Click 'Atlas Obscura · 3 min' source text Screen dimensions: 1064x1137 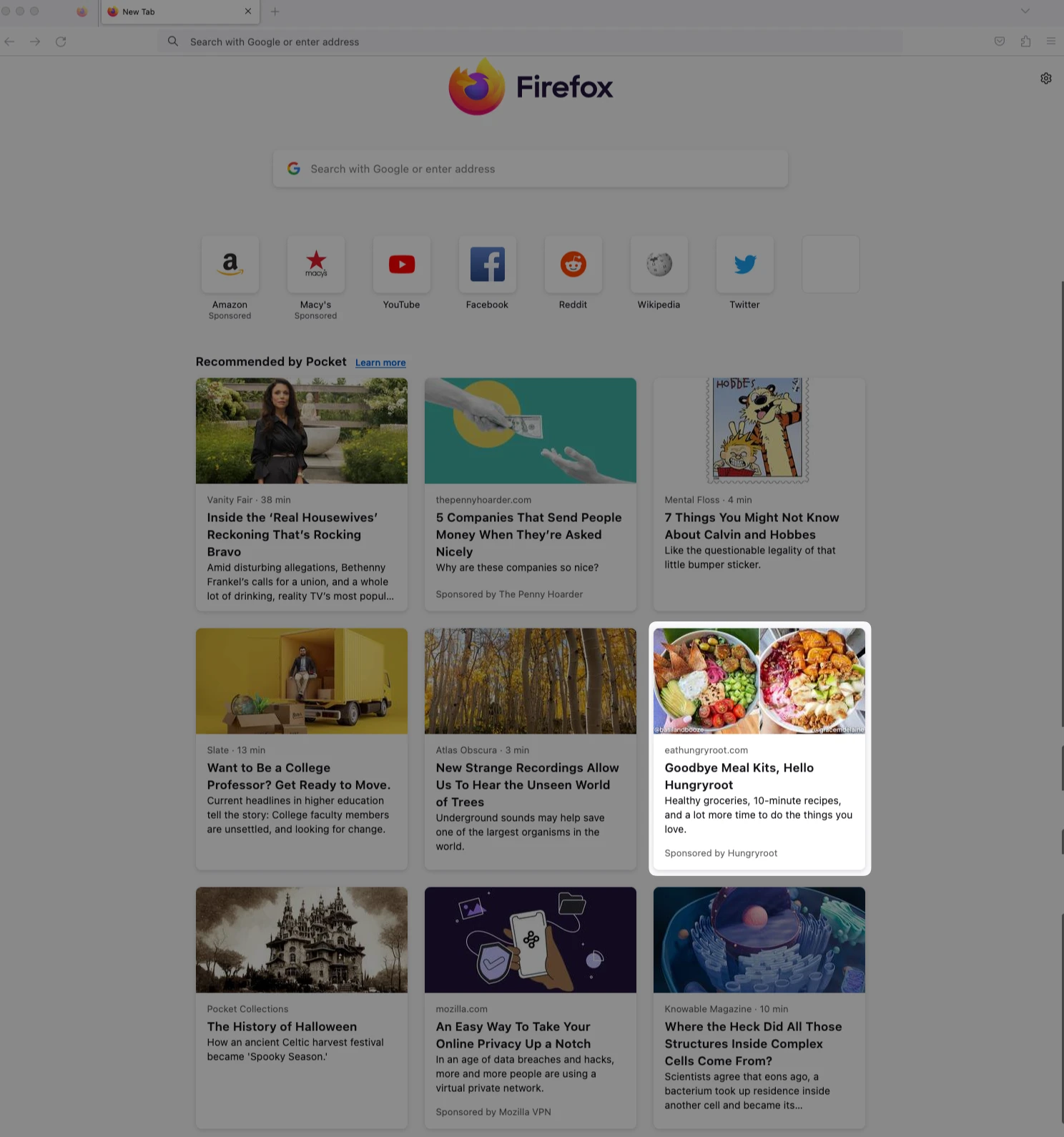point(483,750)
